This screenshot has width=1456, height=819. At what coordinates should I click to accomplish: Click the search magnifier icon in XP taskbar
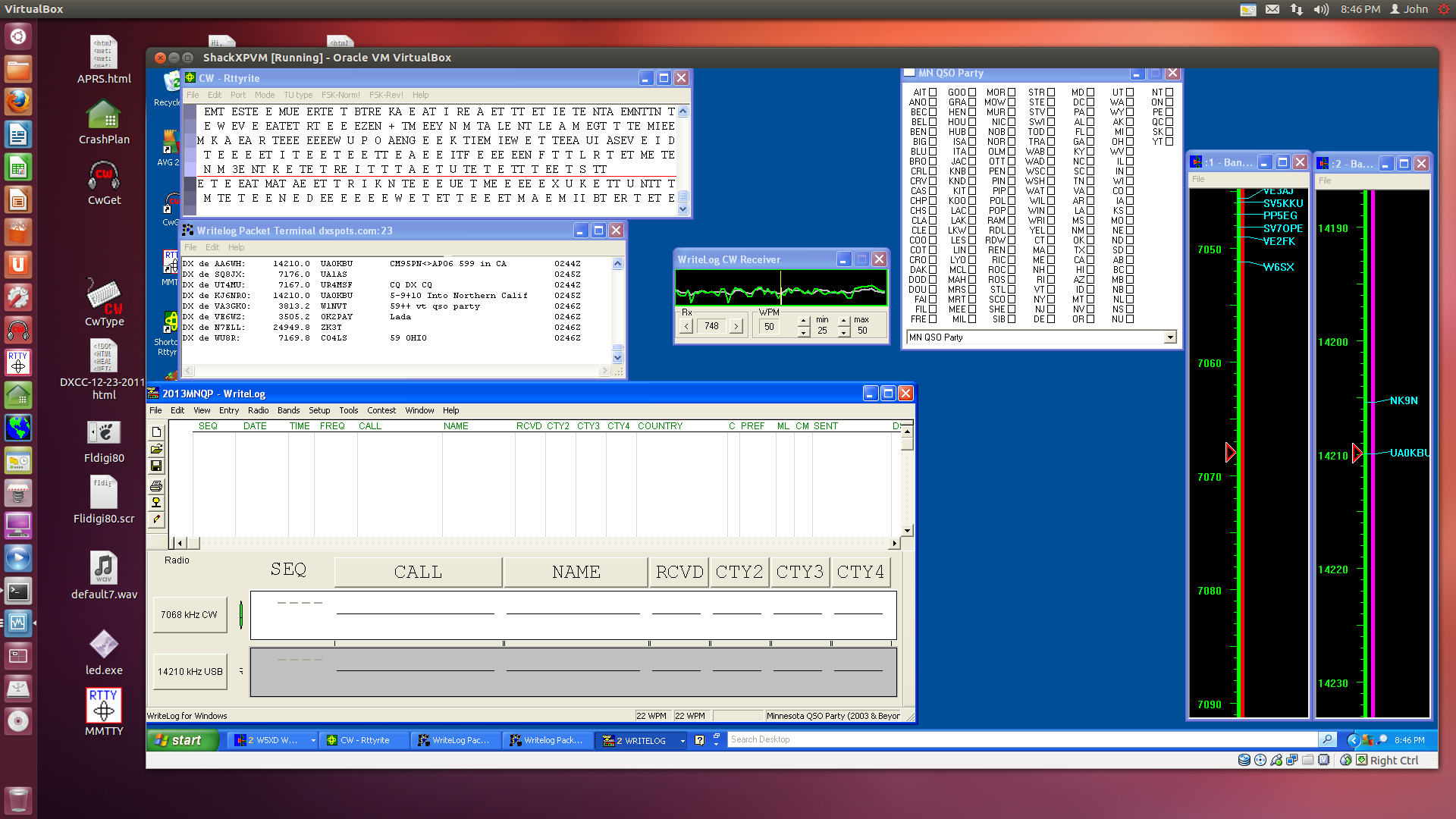pyautogui.click(x=1326, y=739)
